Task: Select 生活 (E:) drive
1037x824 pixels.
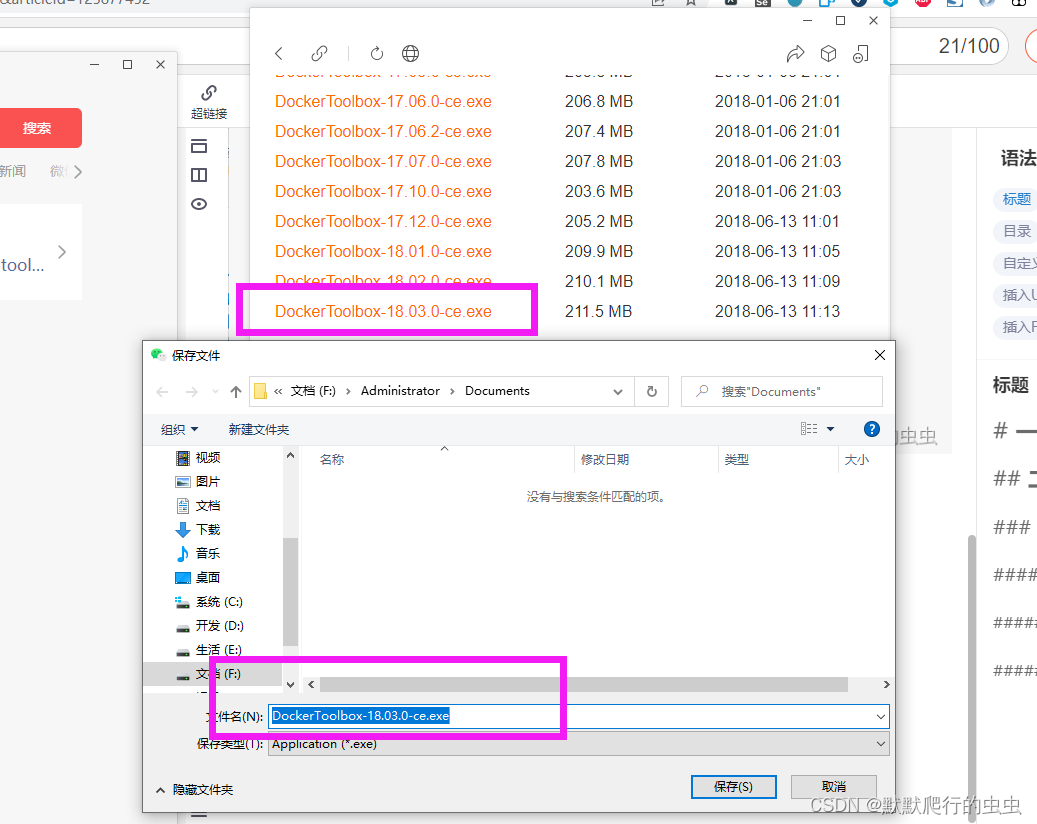Action: click(x=209, y=650)
